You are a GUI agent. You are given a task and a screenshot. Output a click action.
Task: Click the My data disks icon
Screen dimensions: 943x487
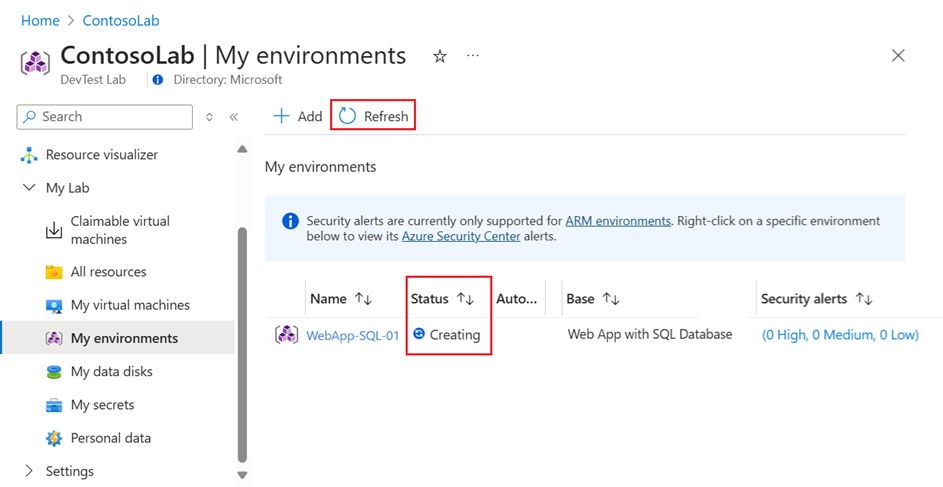[54, 372]
